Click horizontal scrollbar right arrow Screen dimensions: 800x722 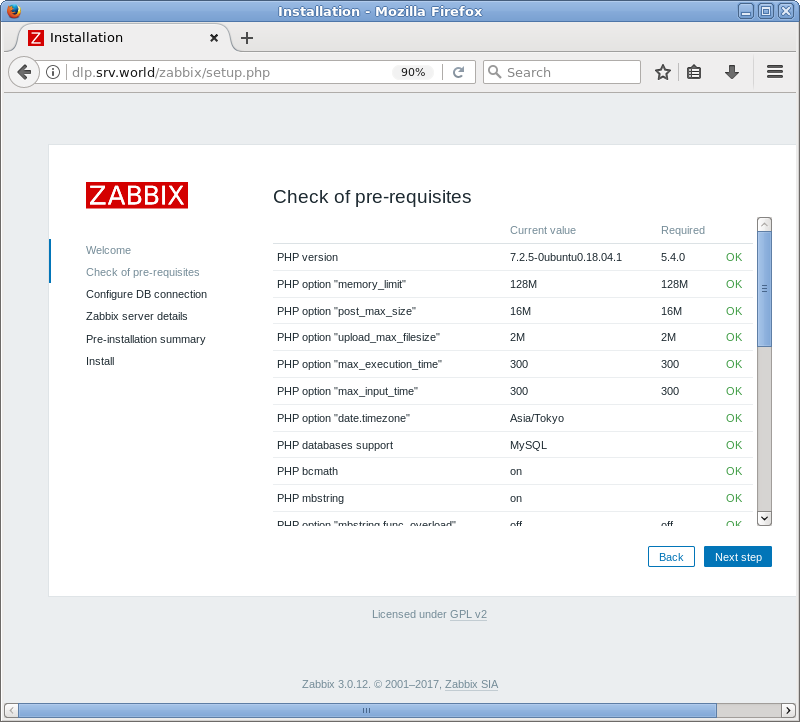click(788, 710)
